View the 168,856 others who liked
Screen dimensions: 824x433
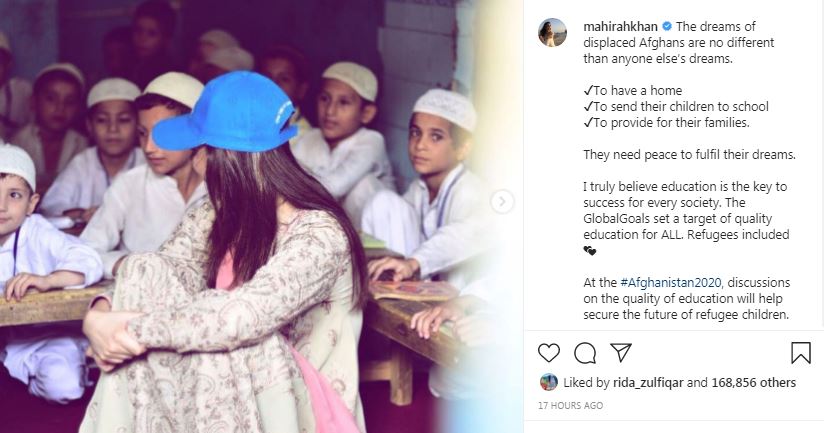[x=754, y=383]
